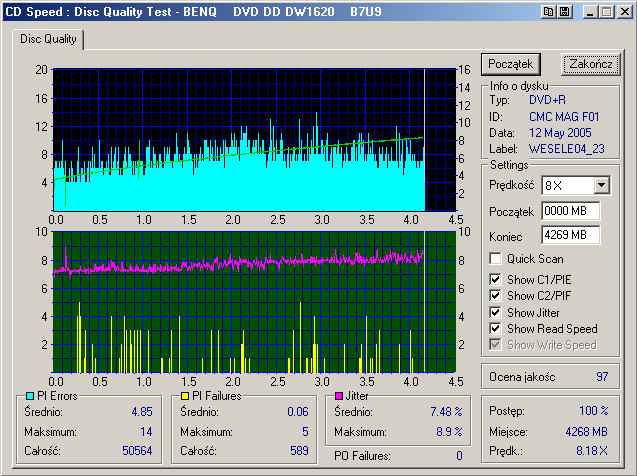Image resolution: width=637 pixels, height=476 pixels.
Task: Click the Początek start button
Action: (x=511, y=64)
